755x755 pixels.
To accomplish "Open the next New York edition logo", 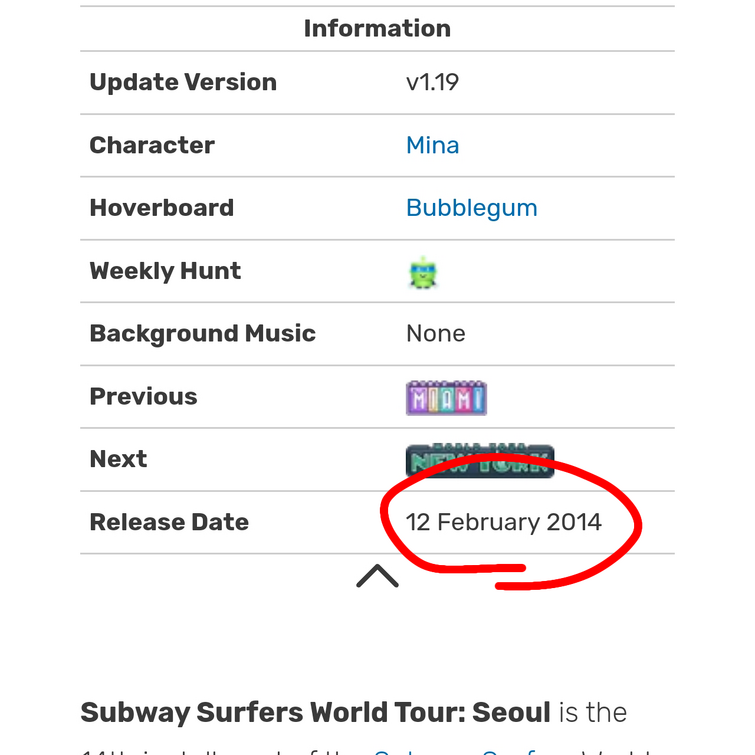I will pos(480,460).
